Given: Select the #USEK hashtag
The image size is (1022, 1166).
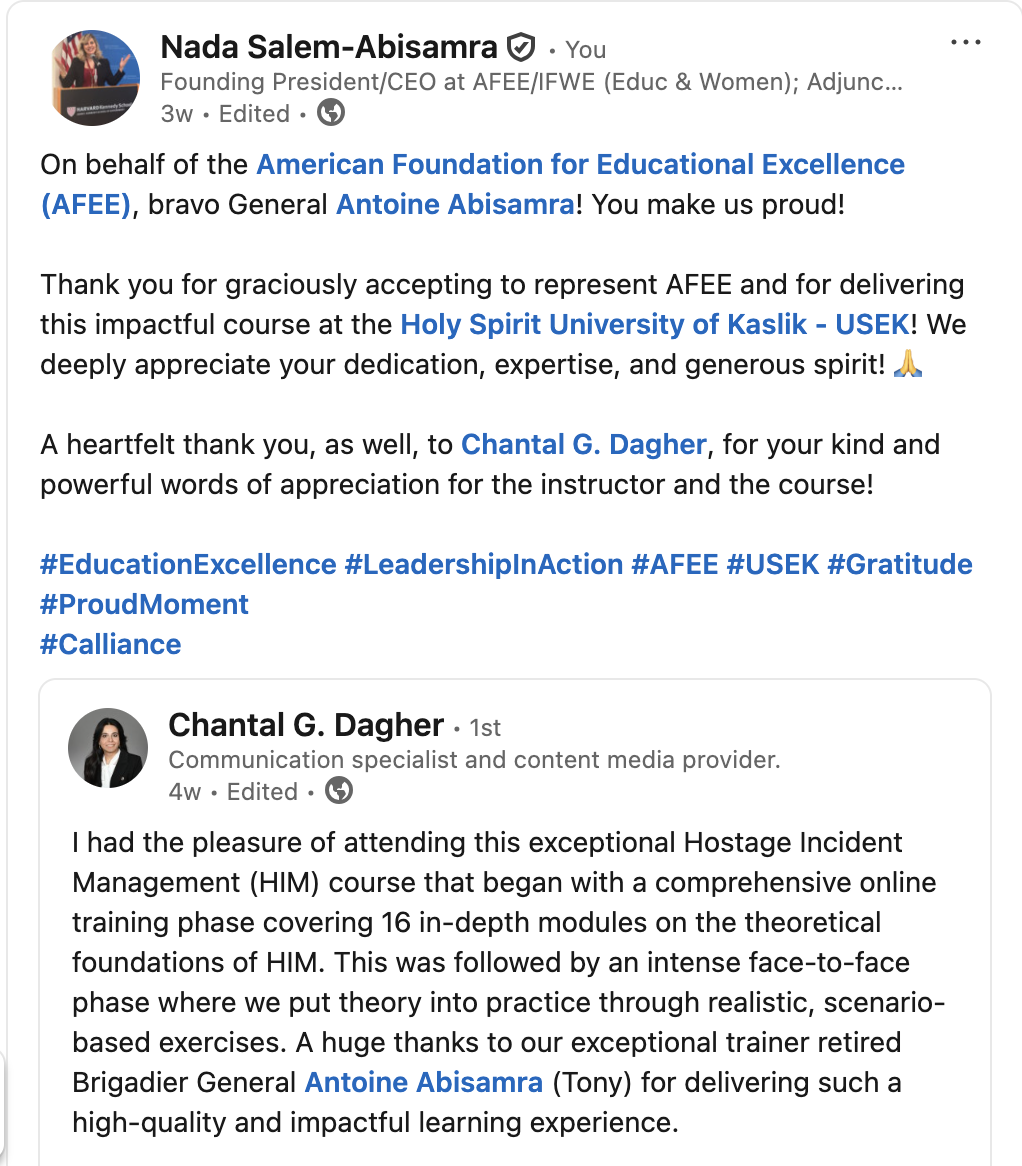Looking at the screenshot, I should pos(773,564).
